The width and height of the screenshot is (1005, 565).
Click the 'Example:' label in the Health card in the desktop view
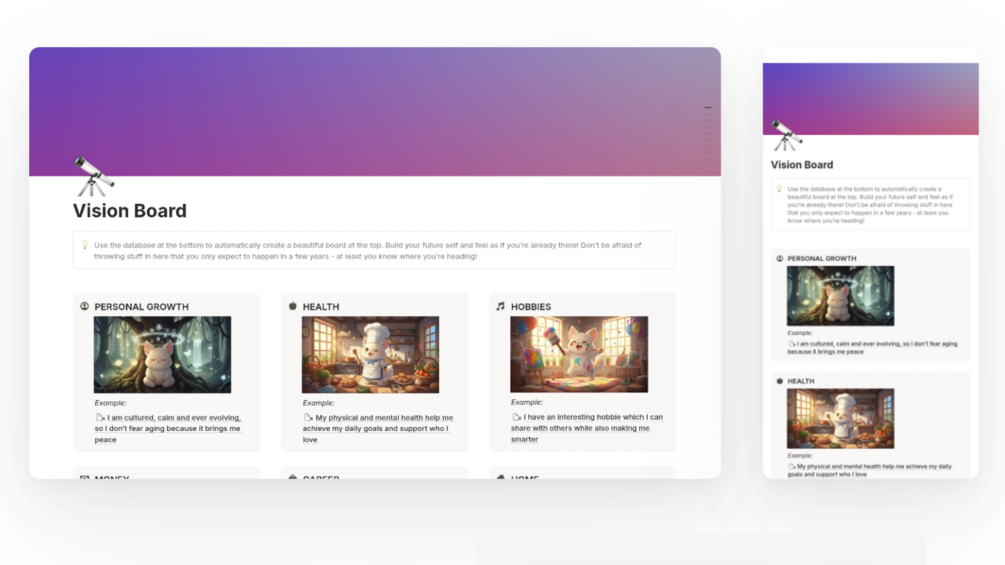coord(319,403)
